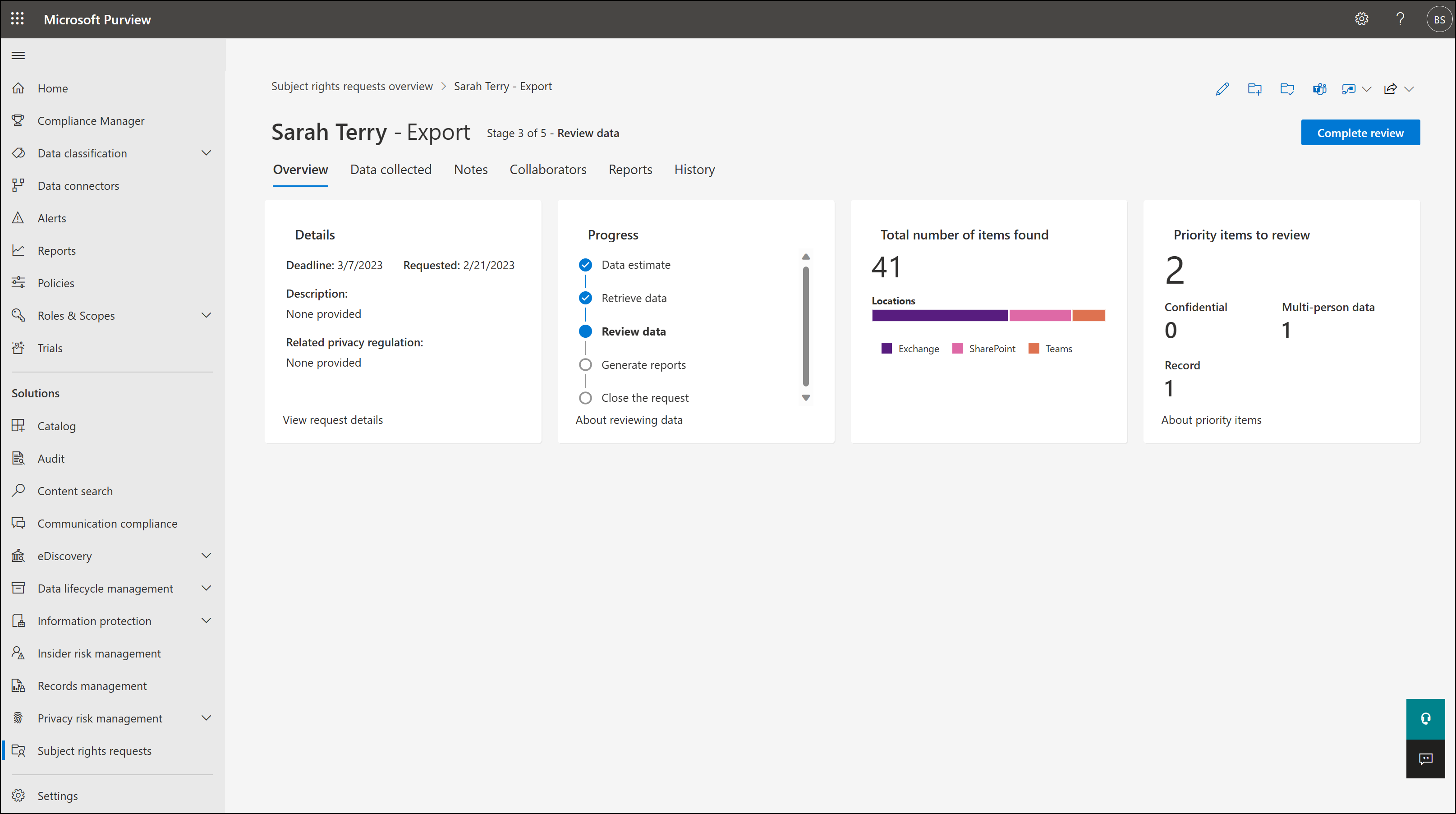
Task: Expand Data lifecycle management chevron
Action: (207, 589)
